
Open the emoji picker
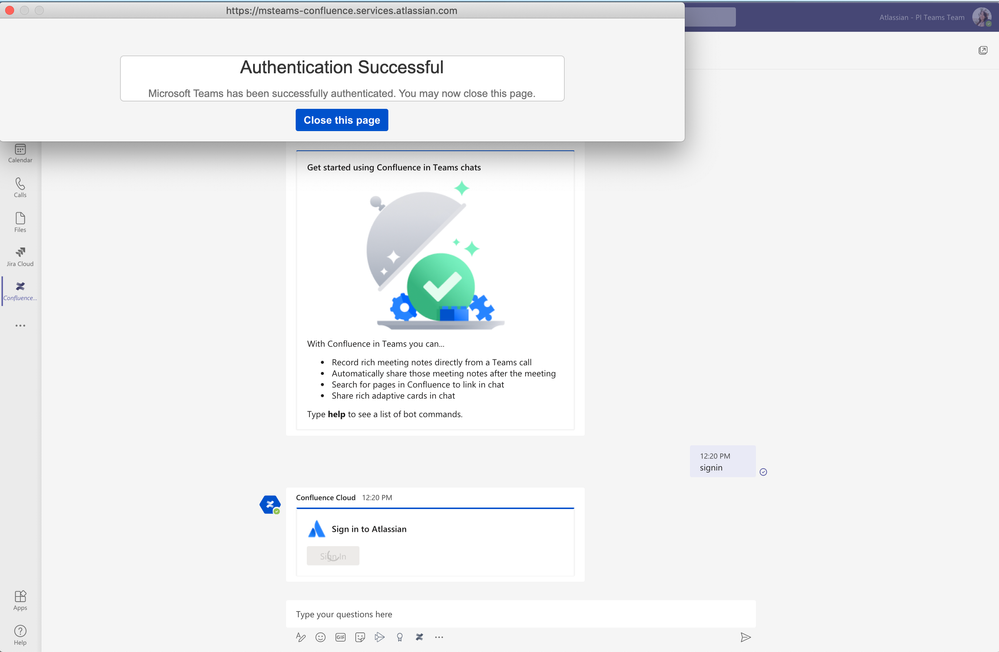pyautogui.click(x=320, y=637)
